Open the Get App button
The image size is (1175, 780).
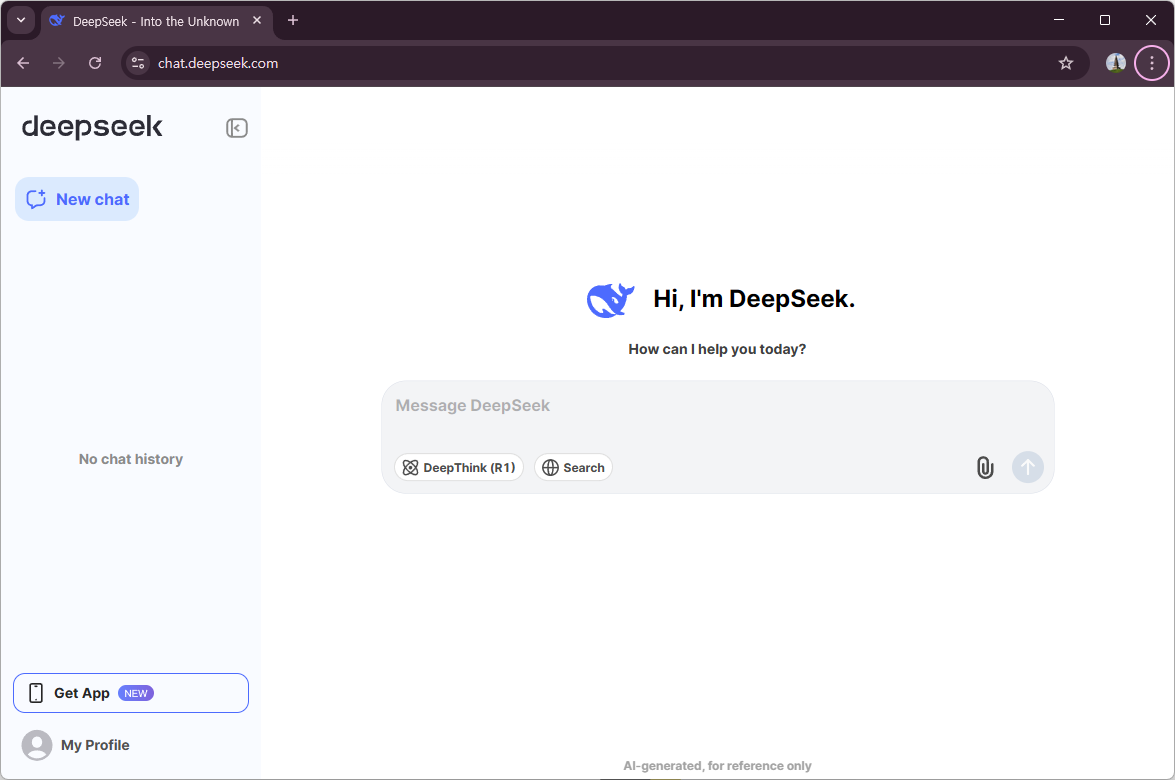coord(131,693)
